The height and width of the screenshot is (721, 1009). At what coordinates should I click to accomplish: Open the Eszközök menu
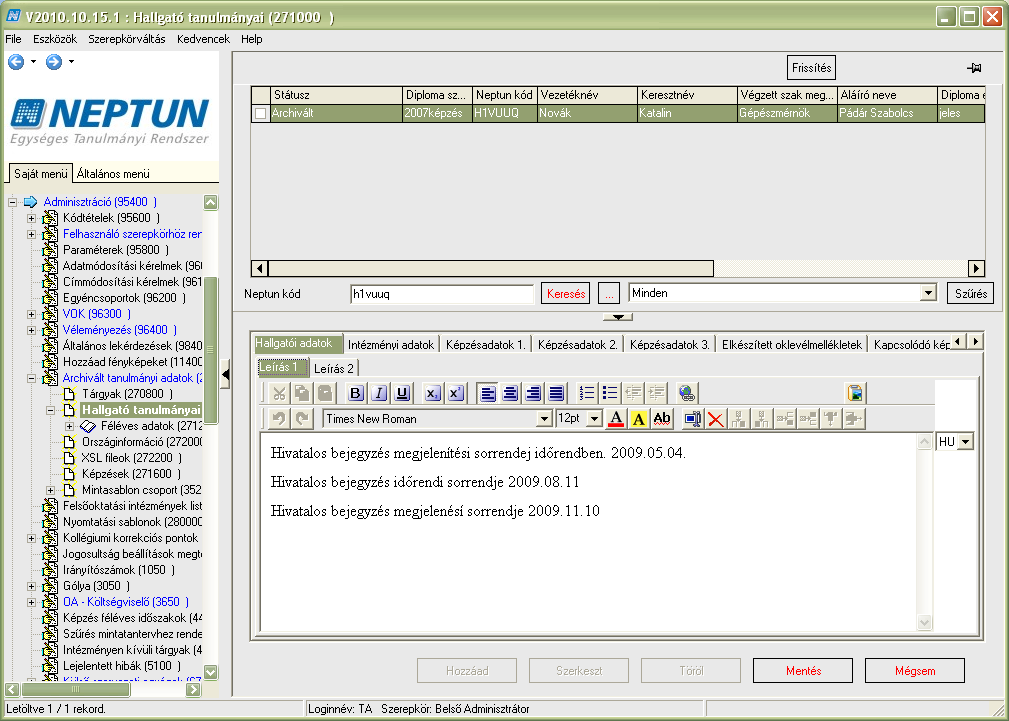(55, 39)
